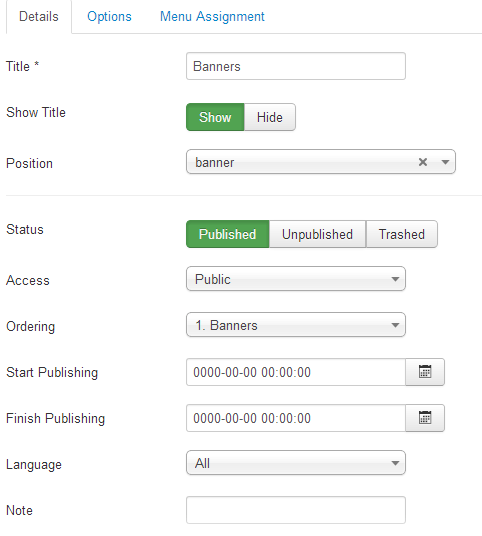
Task: Set Status to Published
Action: [228, 234]
